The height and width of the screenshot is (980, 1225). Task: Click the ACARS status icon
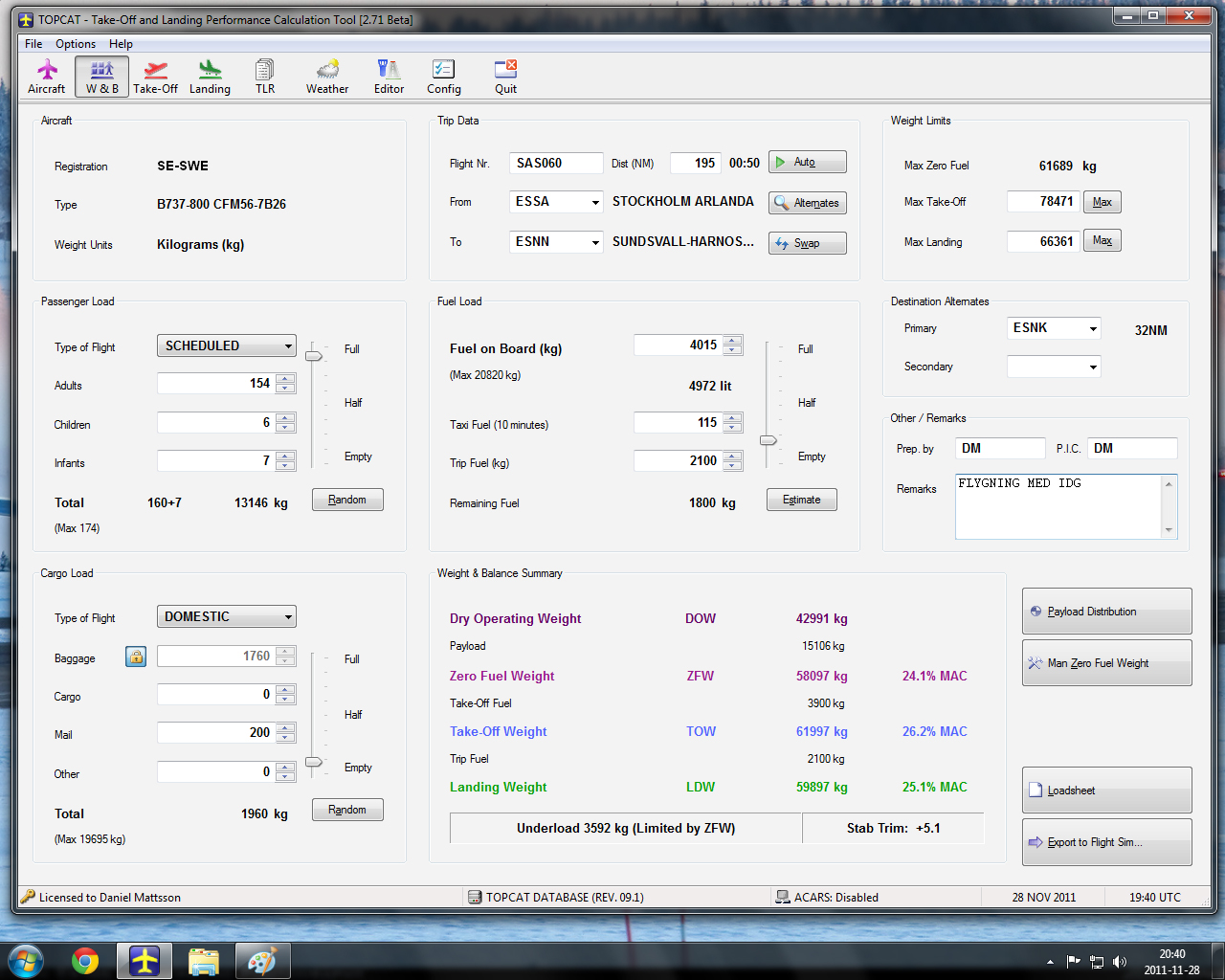pos(783,898)
